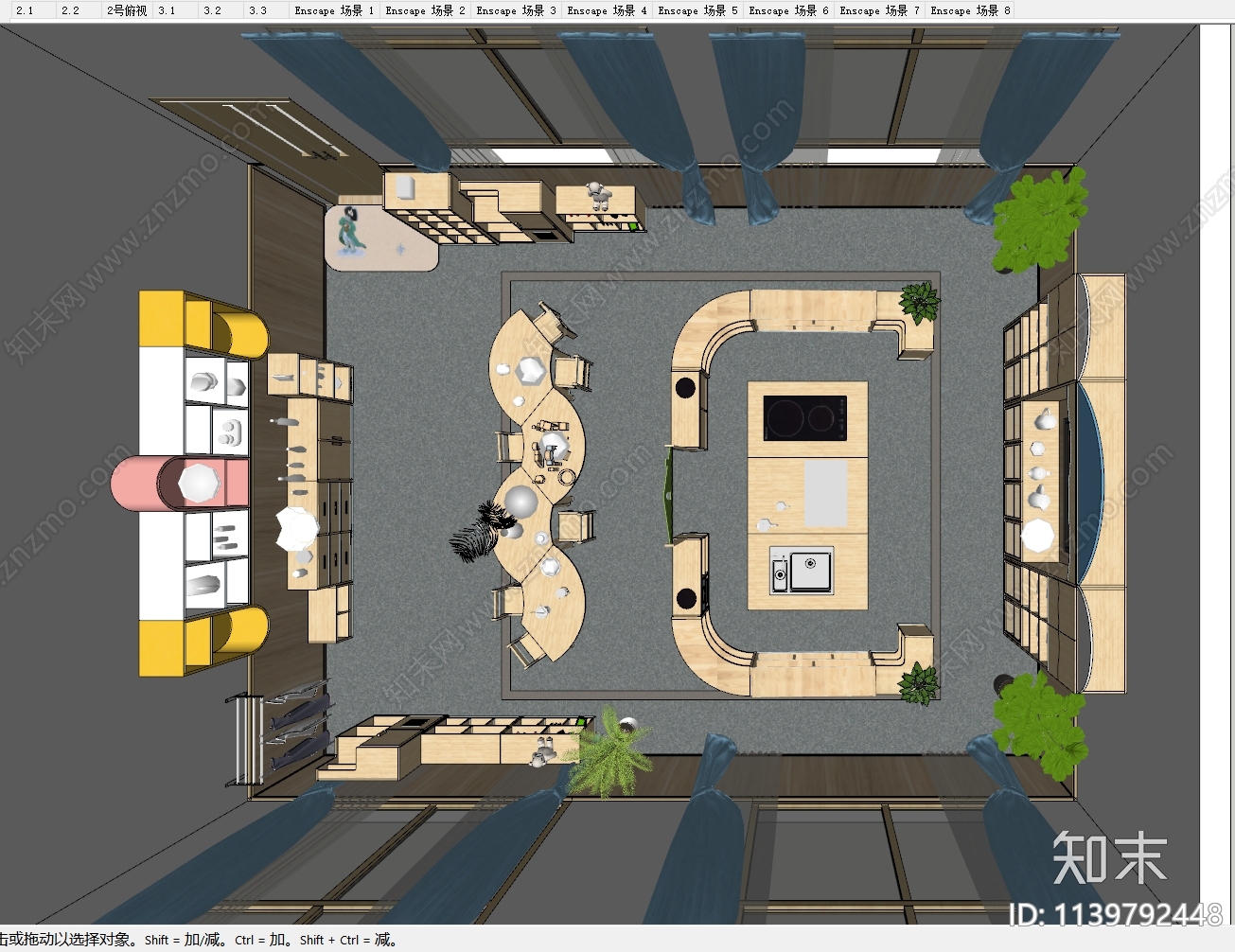Open the 2号俯视 scene tab
This screenshot has width=1235, height=952.
[127, 10]
